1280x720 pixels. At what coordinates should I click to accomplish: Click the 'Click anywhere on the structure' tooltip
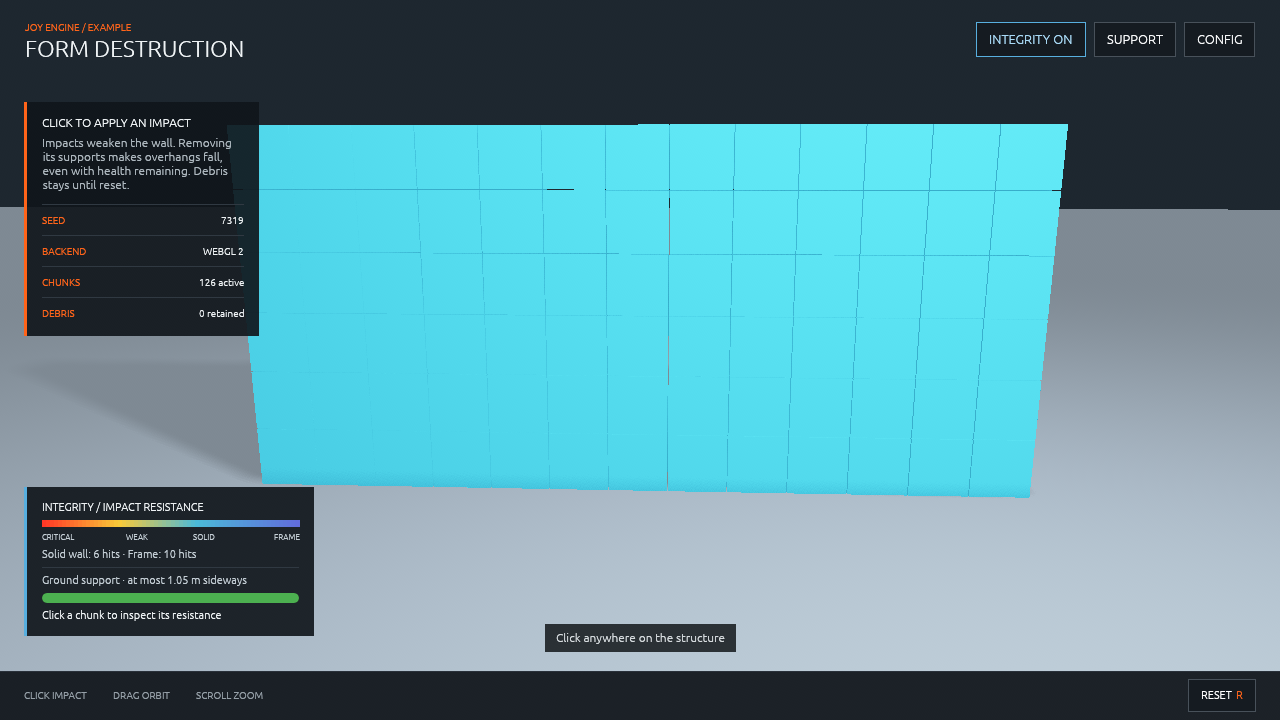pyautogui.click(x=640, y=638)
